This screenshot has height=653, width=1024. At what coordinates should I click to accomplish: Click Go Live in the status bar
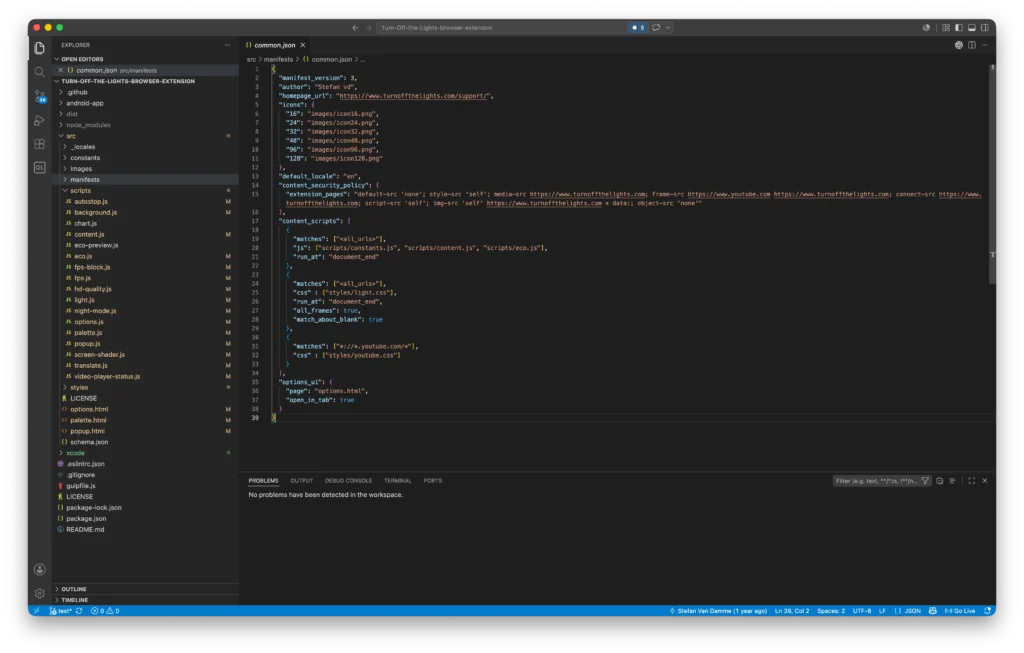point(960,611)
